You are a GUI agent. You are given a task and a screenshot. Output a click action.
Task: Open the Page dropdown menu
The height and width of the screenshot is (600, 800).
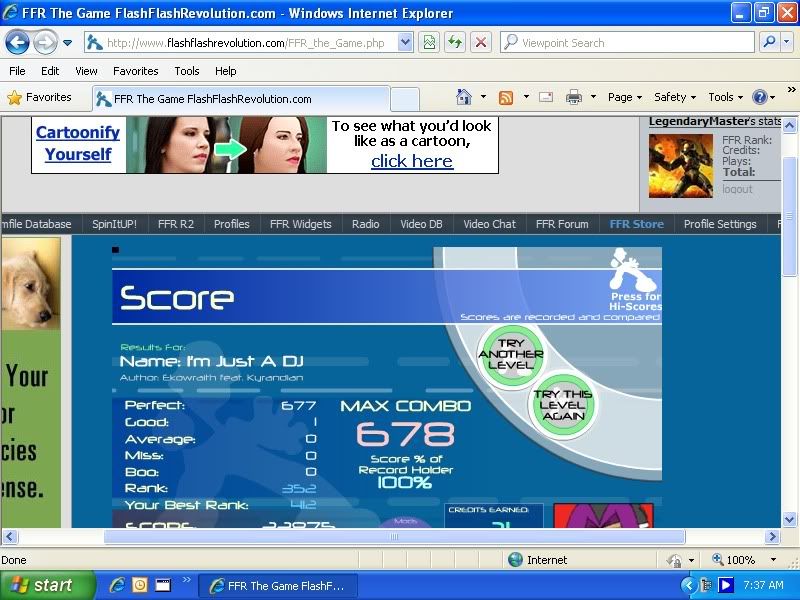click(625, 97)
